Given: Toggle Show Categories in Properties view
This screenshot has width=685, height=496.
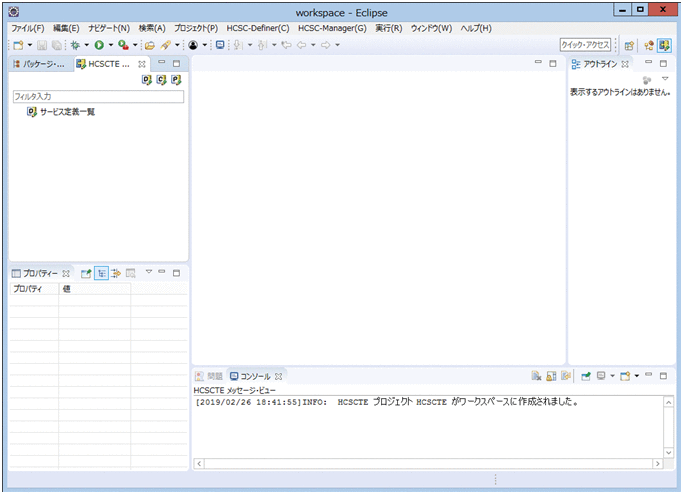Looking at the screenshot, I should coord(101,273).
